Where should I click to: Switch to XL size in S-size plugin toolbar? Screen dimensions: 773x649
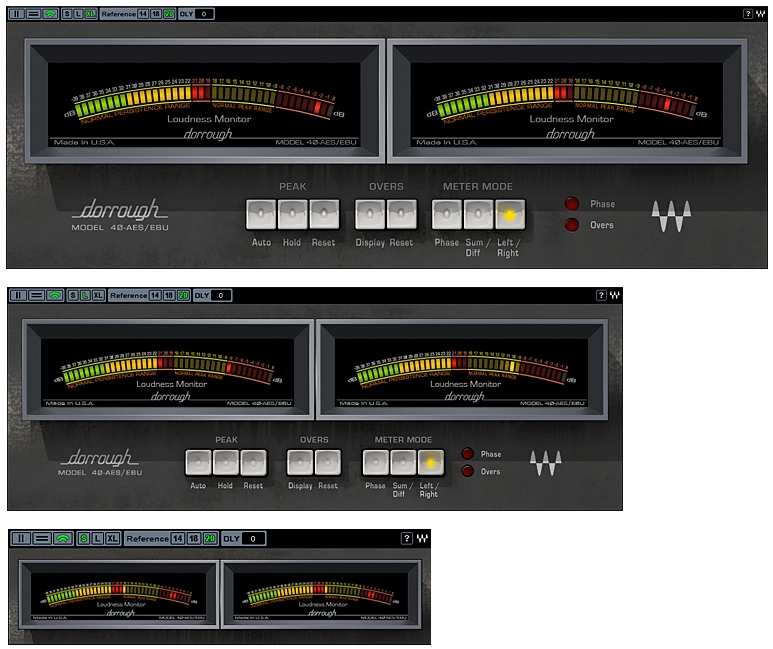[112, 539]
